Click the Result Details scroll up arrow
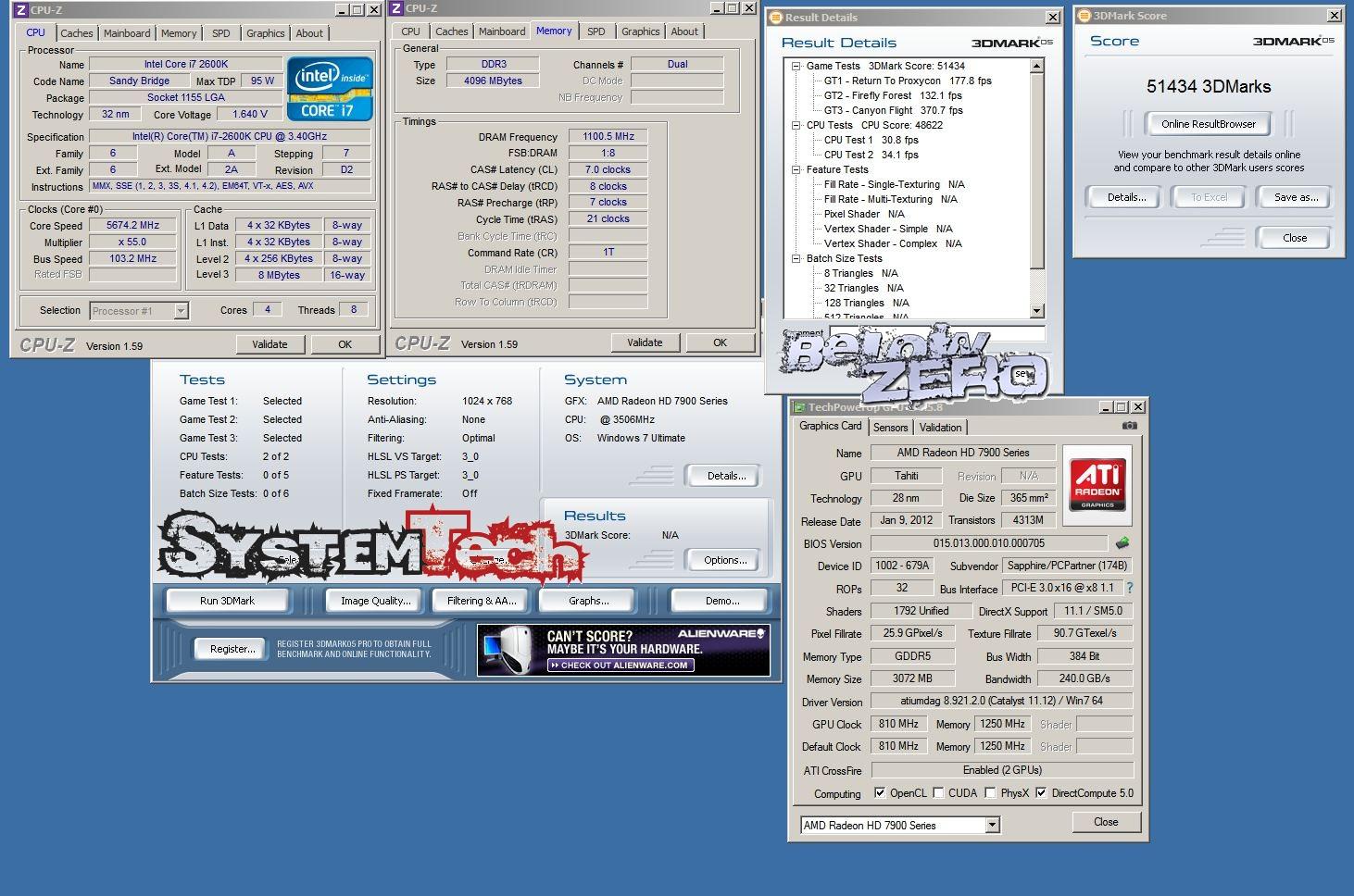The height and width of the screenshot is (896, 1354). click(1036, 66)
